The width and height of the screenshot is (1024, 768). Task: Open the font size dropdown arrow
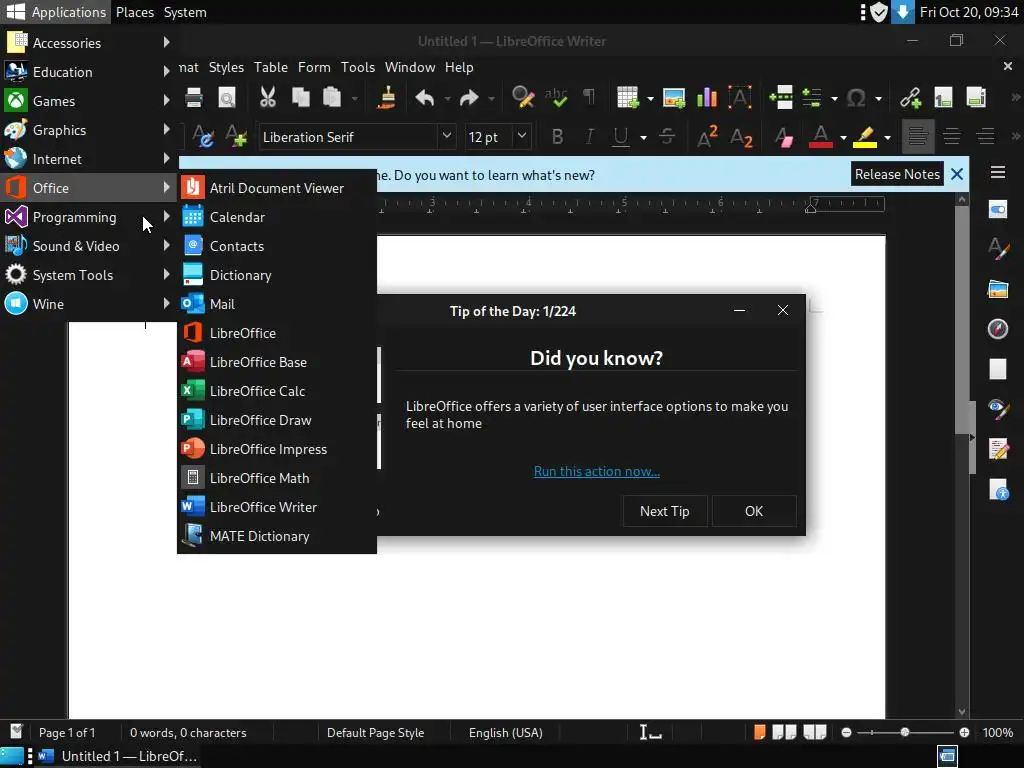pyautogui.click(x=522, y=136)
